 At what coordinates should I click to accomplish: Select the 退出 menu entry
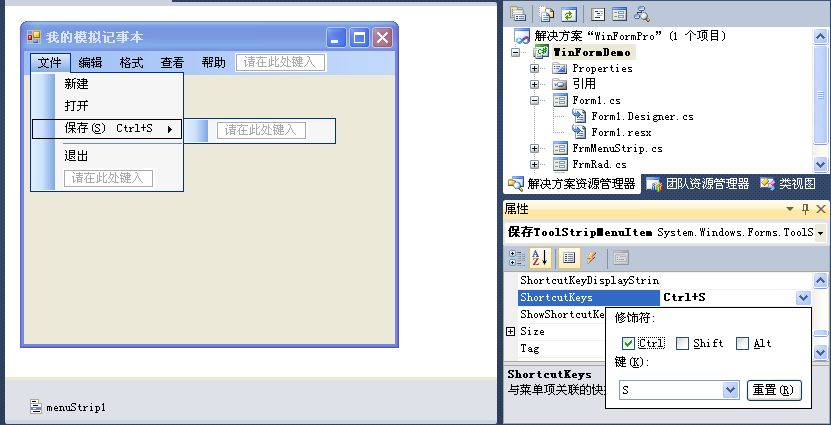pos(77,156)
